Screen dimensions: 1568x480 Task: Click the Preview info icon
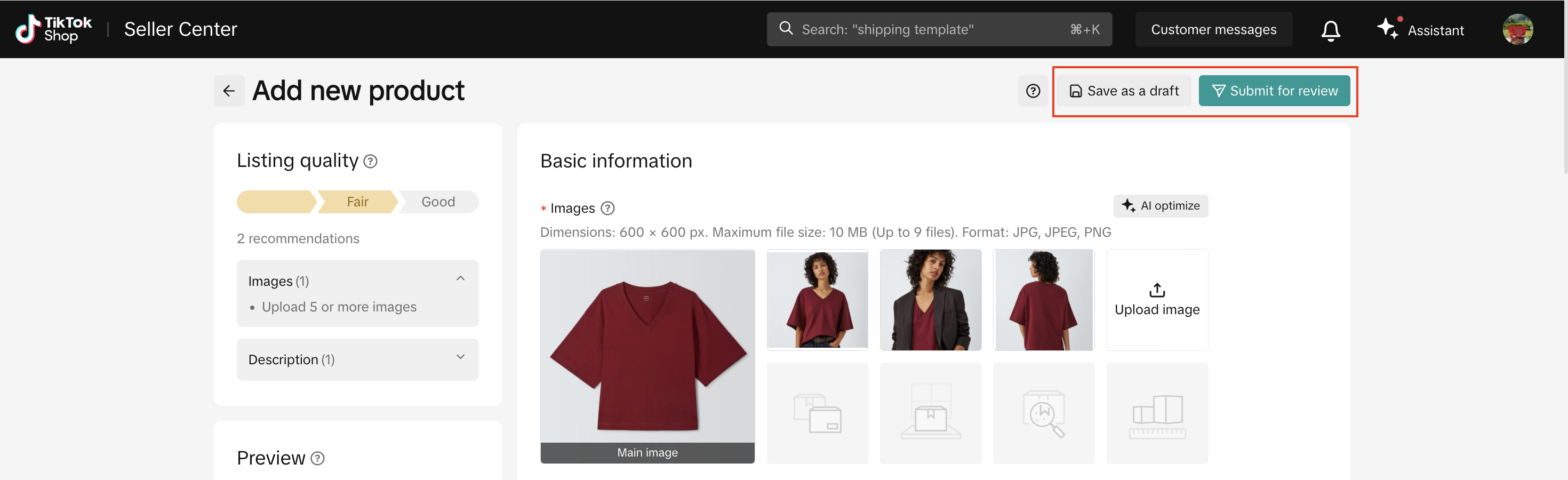pyautogui.click(x=317, y=458)
